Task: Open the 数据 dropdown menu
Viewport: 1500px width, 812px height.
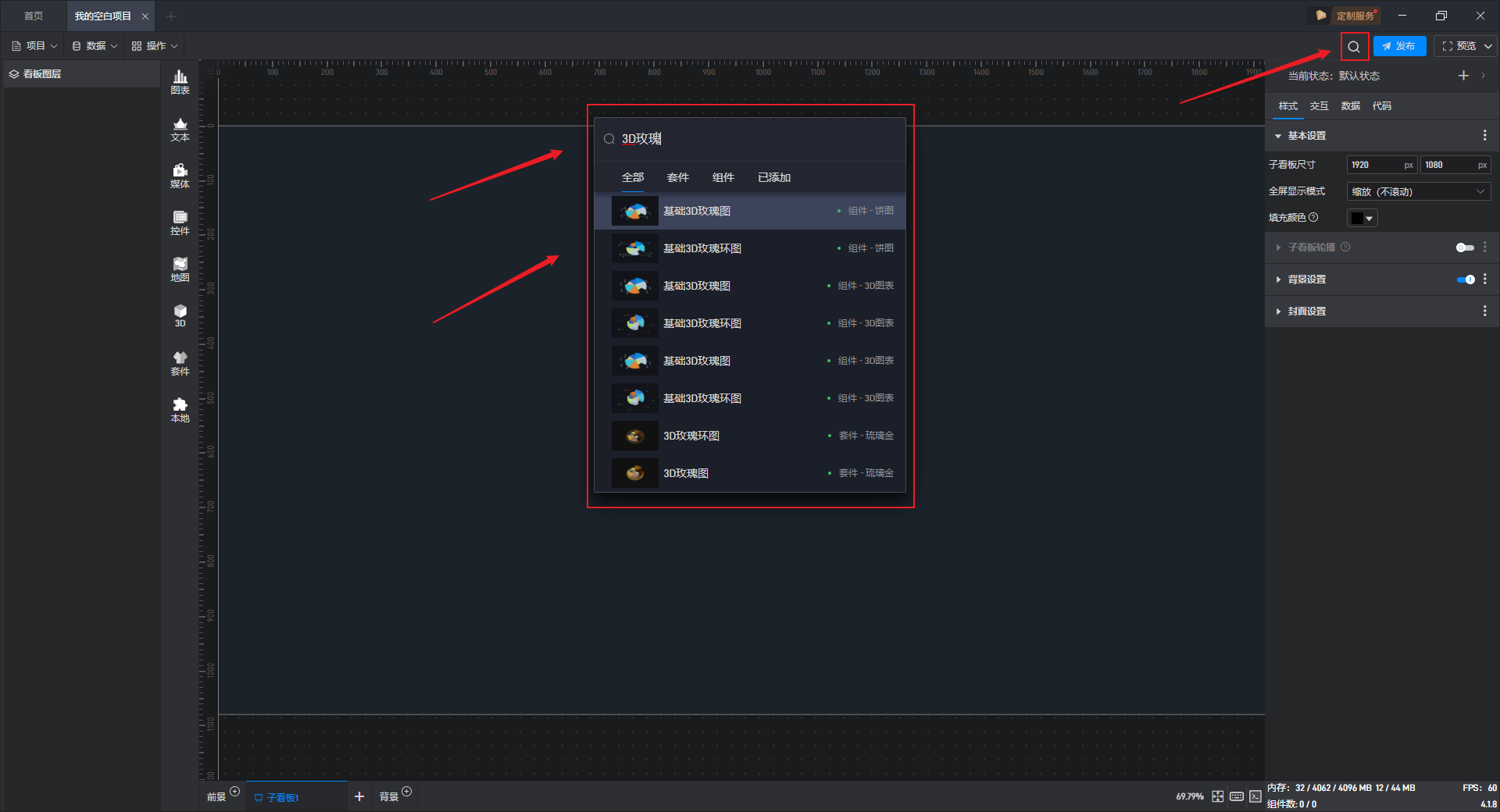Action: [x=95, y=46]
